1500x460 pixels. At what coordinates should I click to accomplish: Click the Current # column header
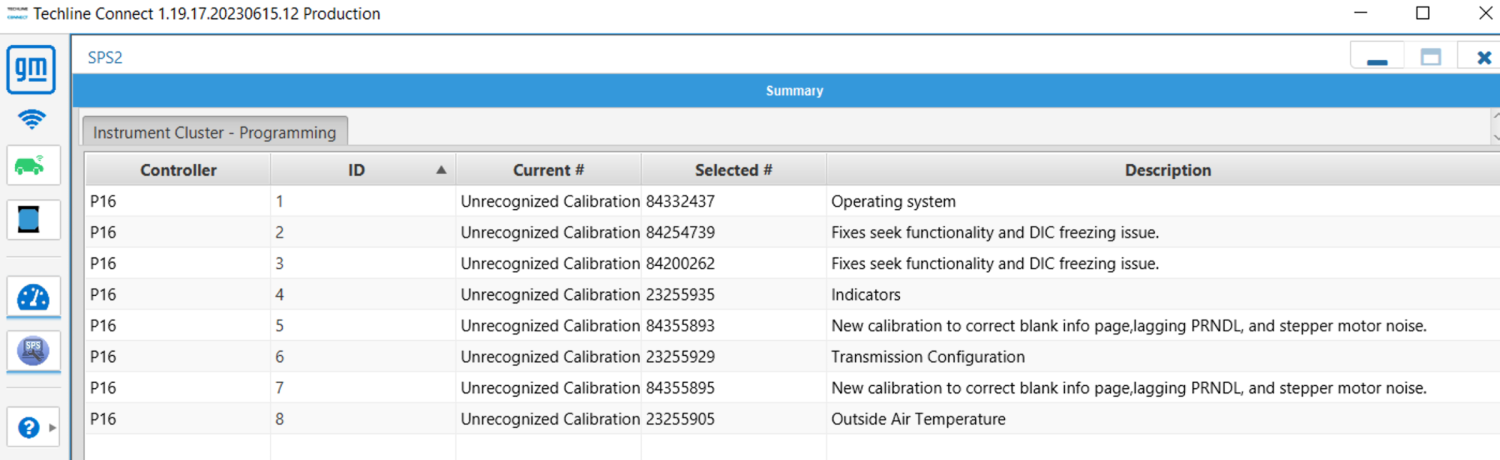548,170
